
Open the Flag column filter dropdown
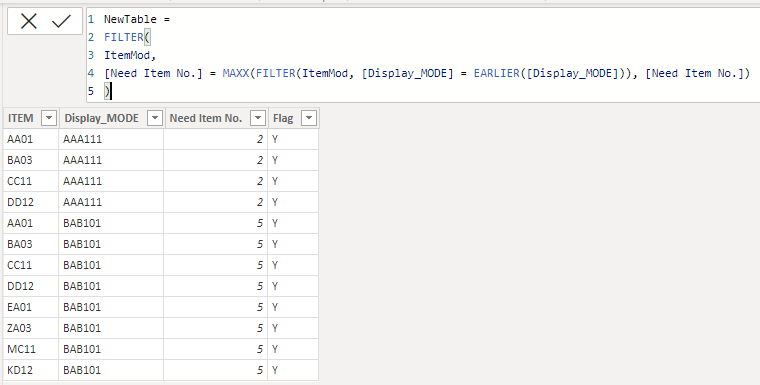click(309, 118)
